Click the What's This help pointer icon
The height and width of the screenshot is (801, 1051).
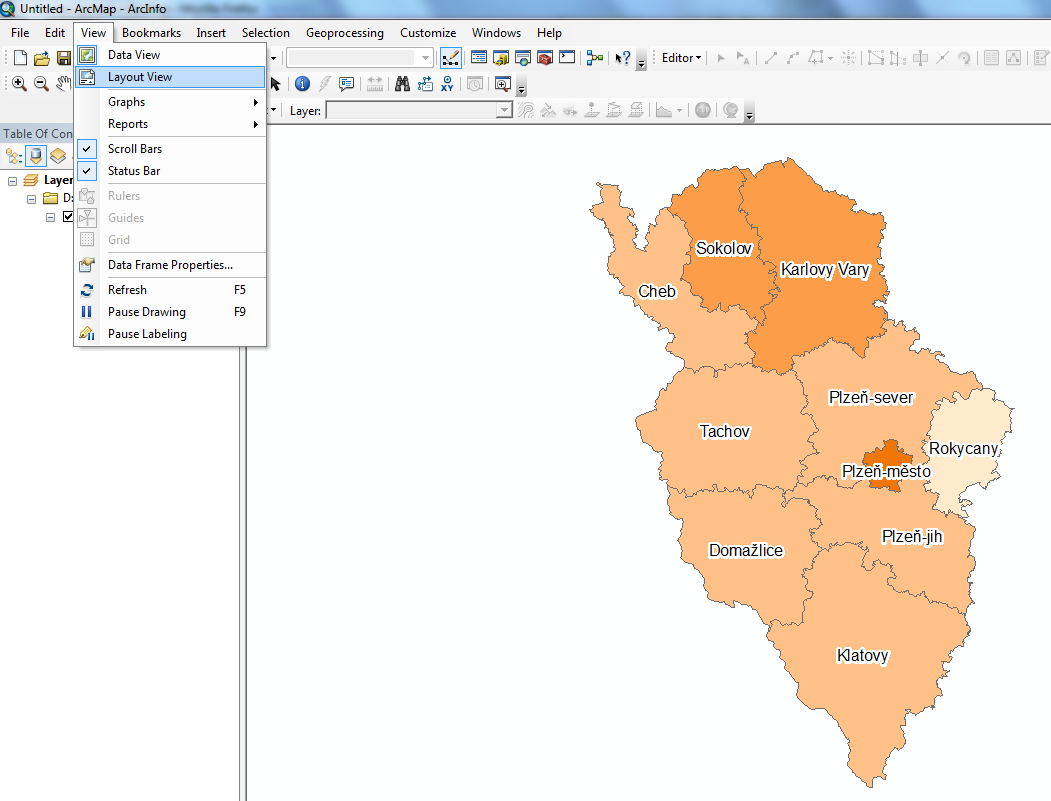pyautogui.click(x=623, y=58)
